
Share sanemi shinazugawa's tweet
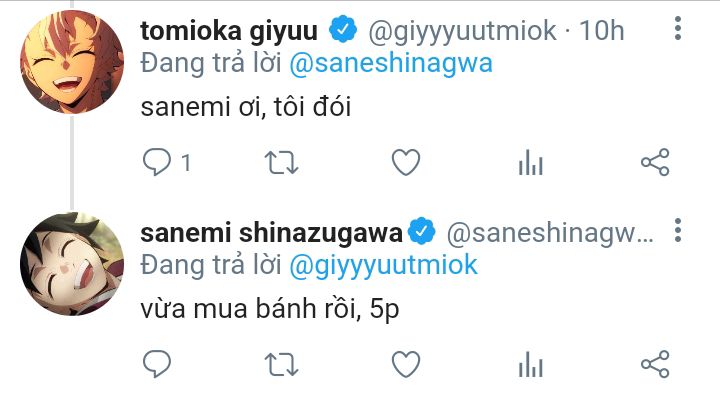point(655,364)
